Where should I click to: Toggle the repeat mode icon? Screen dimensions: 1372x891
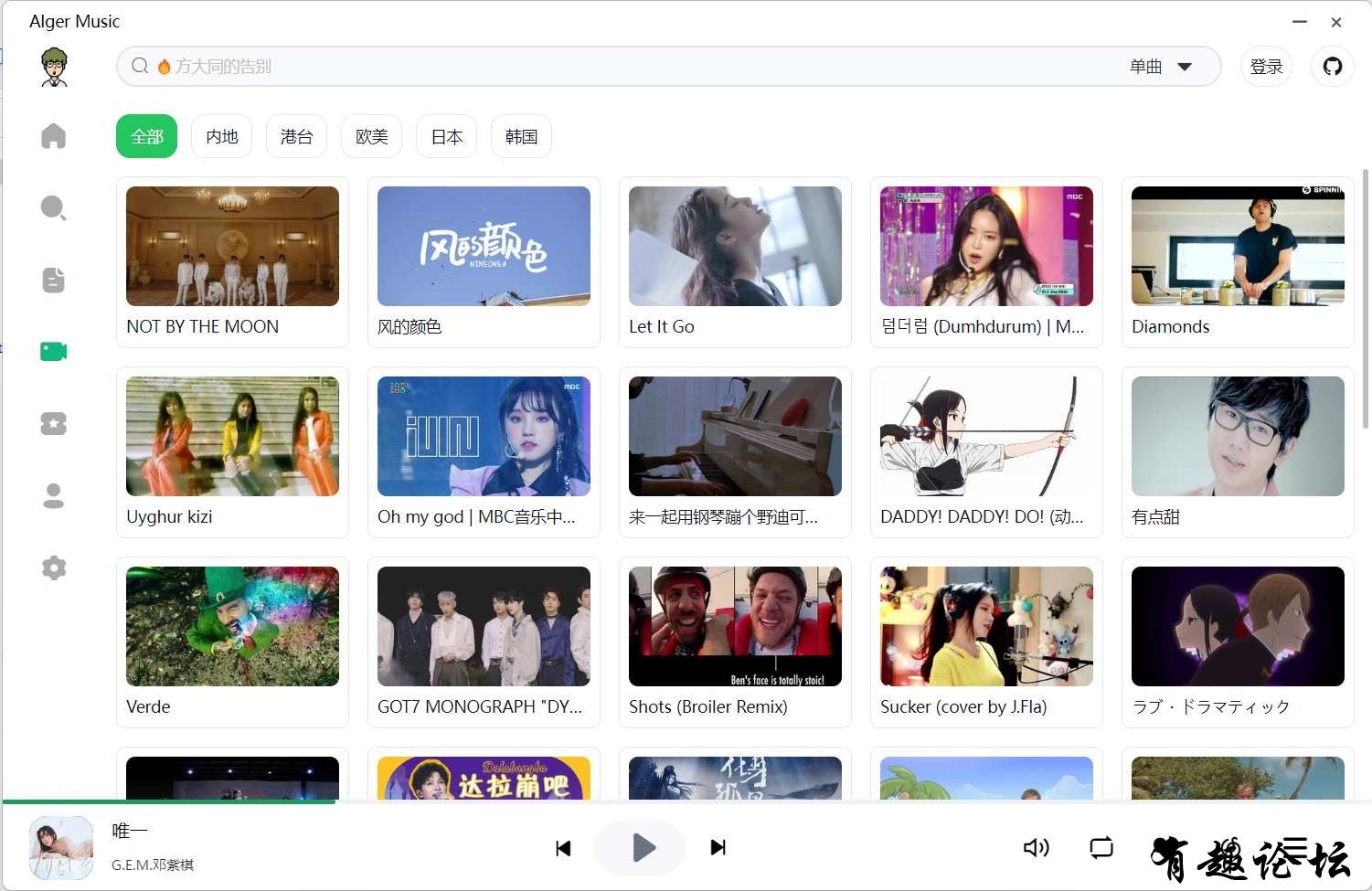[1101, 848]
